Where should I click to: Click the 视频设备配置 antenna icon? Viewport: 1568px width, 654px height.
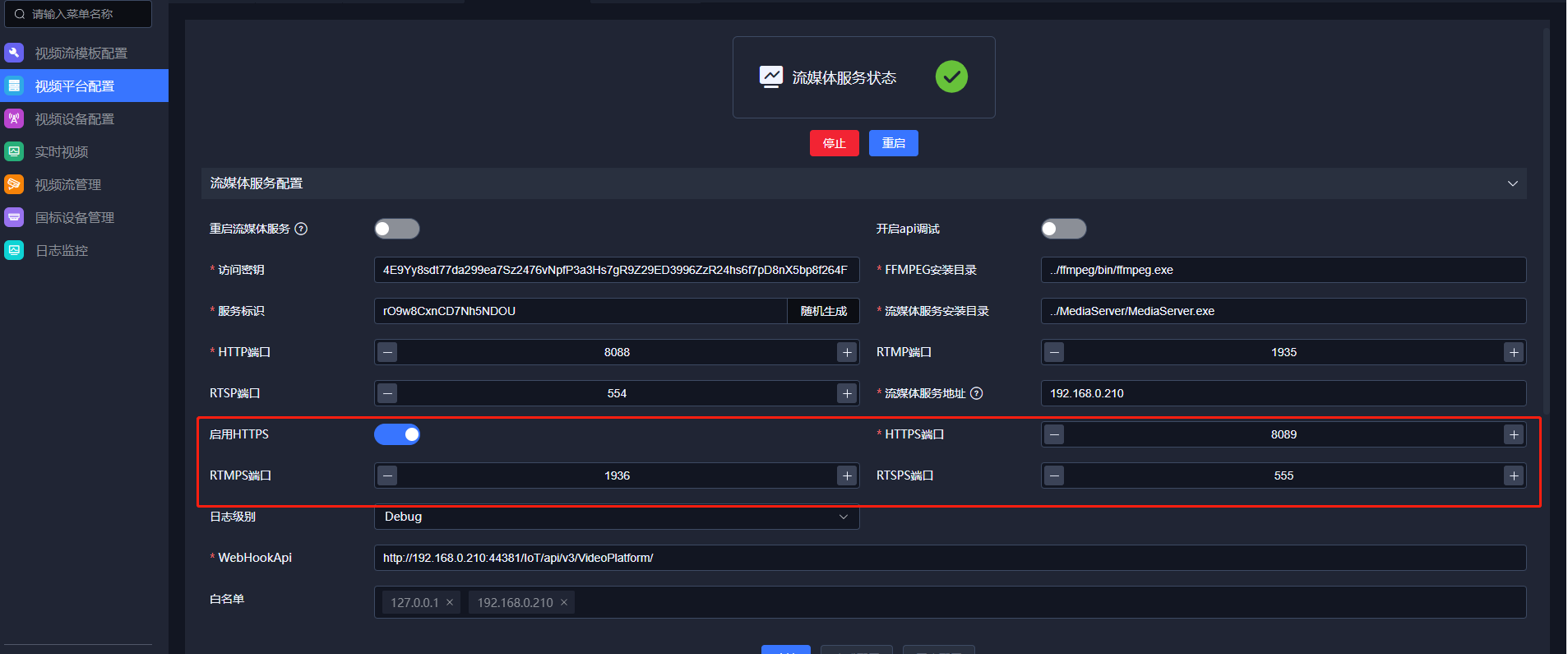(x=14, y=118)
